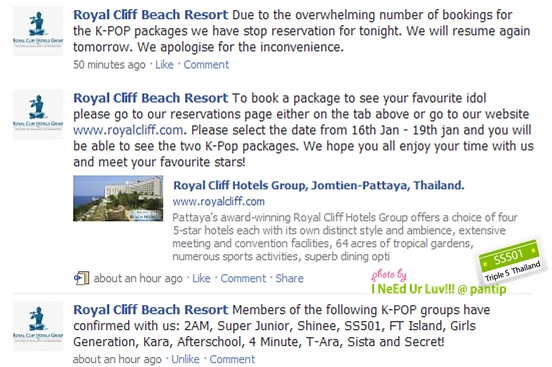Like the K-POP bookings stopped post

pyautogui.click(x=164, y=64)
